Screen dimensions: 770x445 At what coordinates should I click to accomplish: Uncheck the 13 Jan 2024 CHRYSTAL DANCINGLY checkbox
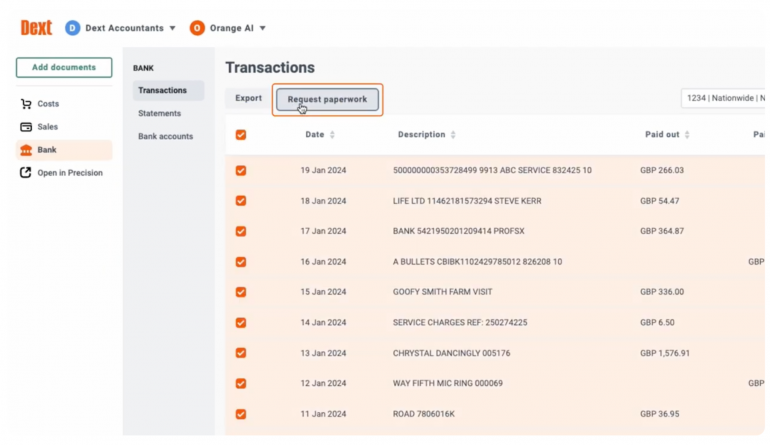coord(241,353)
